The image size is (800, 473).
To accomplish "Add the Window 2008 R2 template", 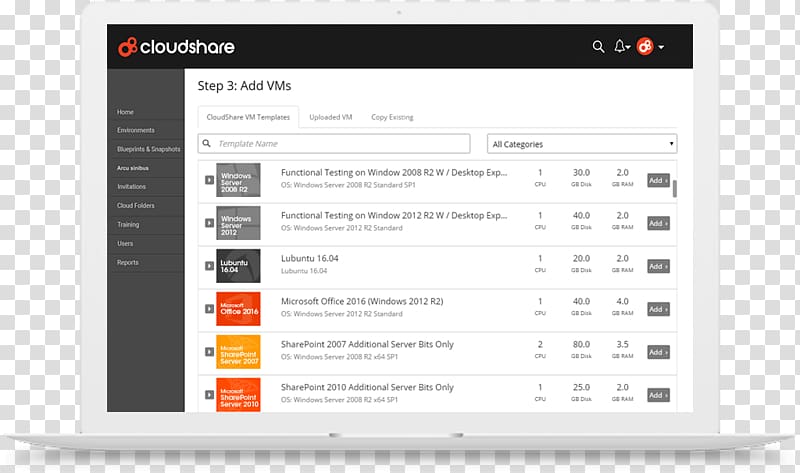I will click(658, 180).
